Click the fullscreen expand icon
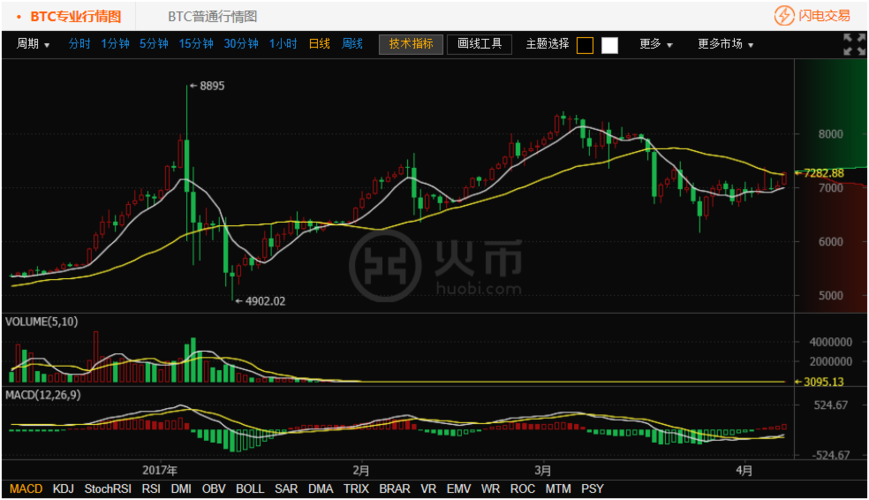Screen dimensions: 869x500 pos(853,44)
